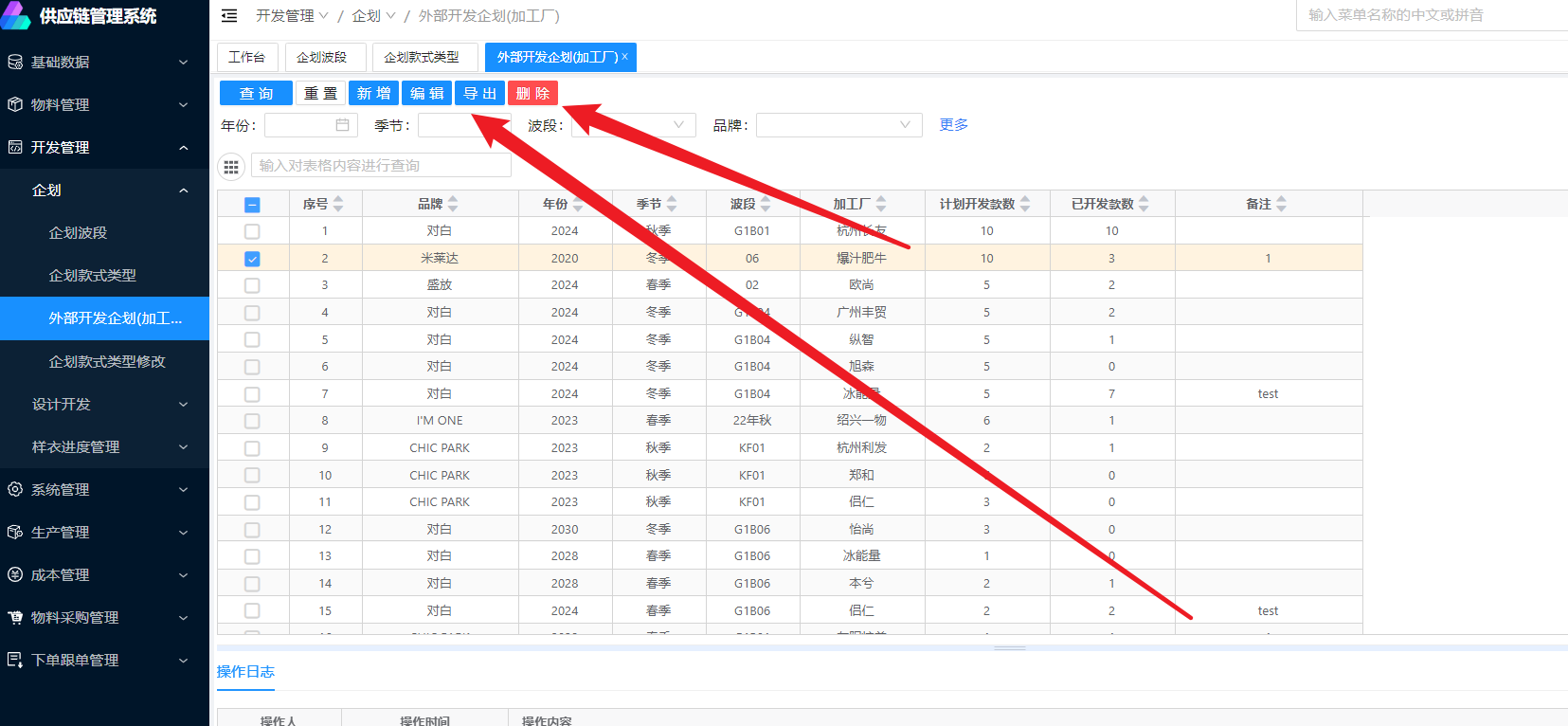Click the sidebar collapse hamburger icon
This screenshot has width=1568, height=726.
pyautogui.click(x=229, y=16)
